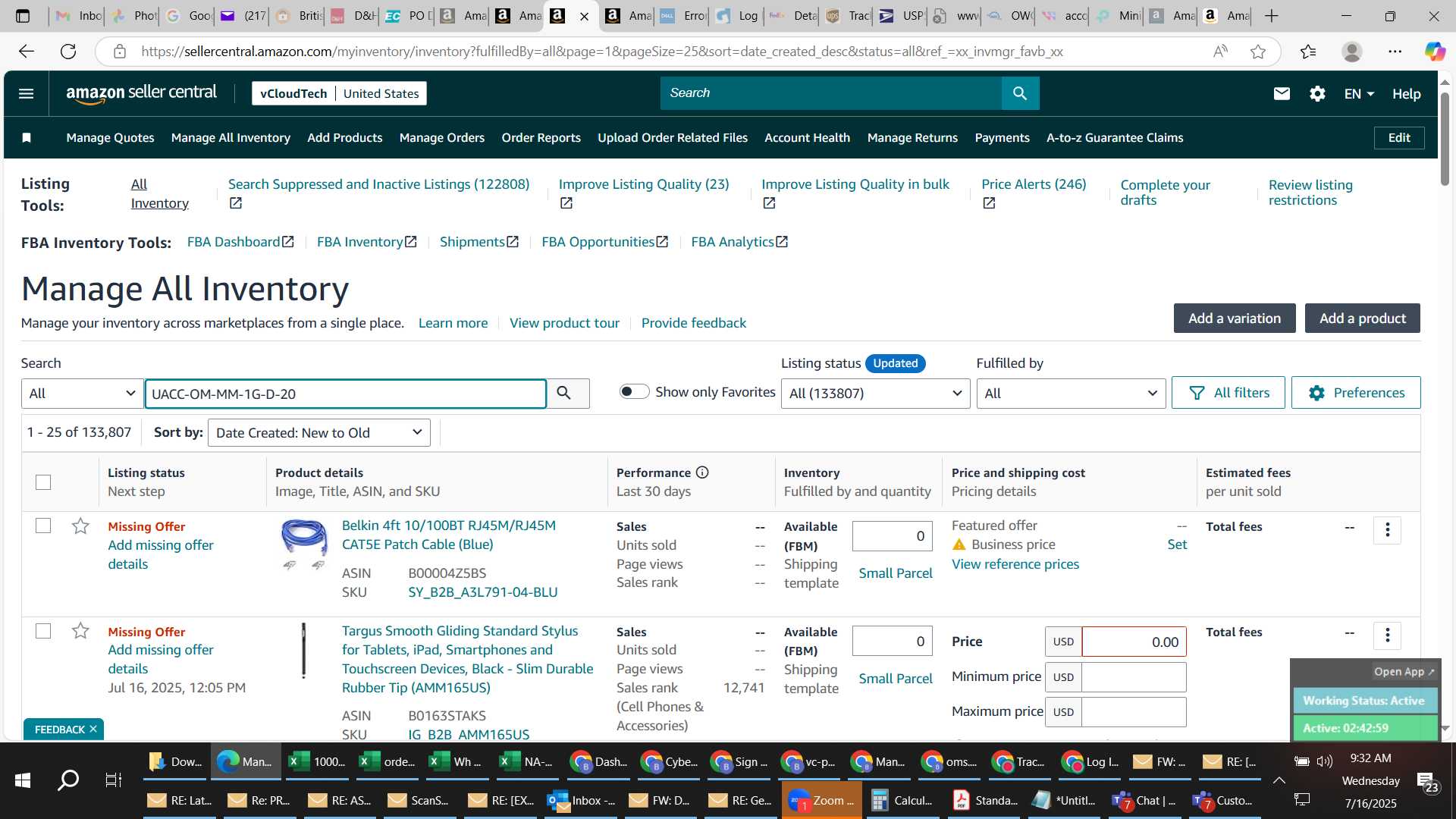
Task: Open Manage Orders menu item
Action: pyautogui.click(x=441, y=137)
